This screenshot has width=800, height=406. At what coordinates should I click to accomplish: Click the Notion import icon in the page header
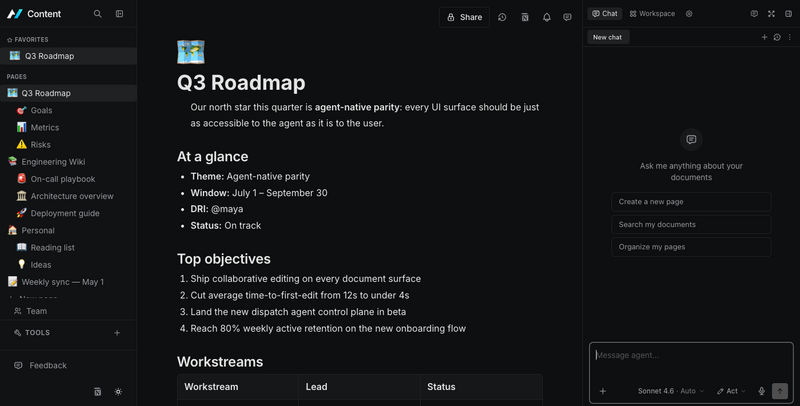(x=524, y=17)
